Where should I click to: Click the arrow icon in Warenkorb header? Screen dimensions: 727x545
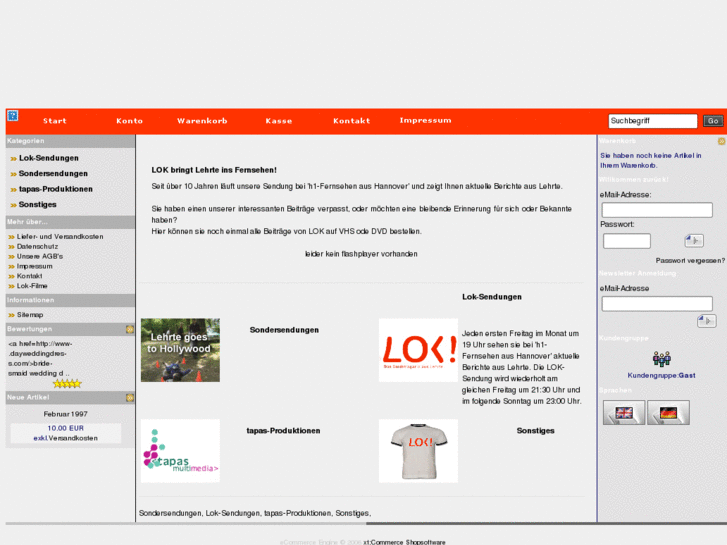coord(721,141)
